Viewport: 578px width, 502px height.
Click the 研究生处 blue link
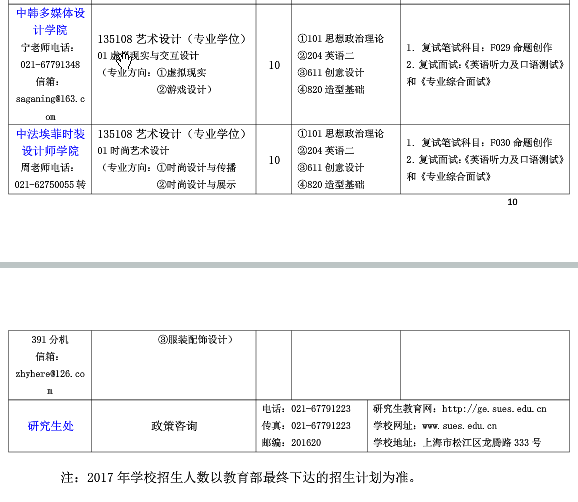(x=51, y=426)
